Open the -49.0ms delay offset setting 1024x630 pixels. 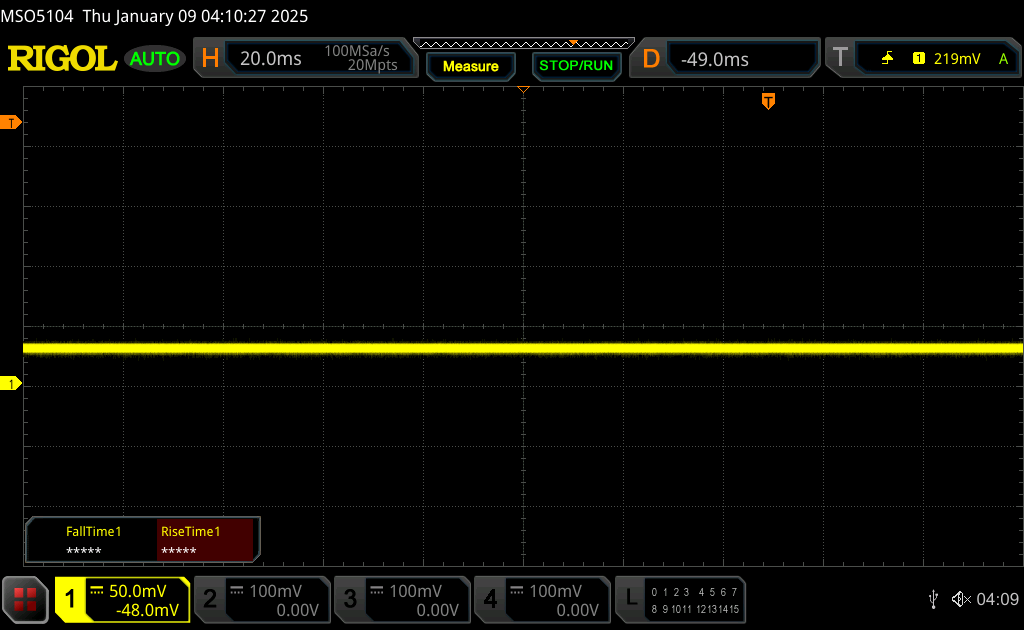click(x=740, y=59)
